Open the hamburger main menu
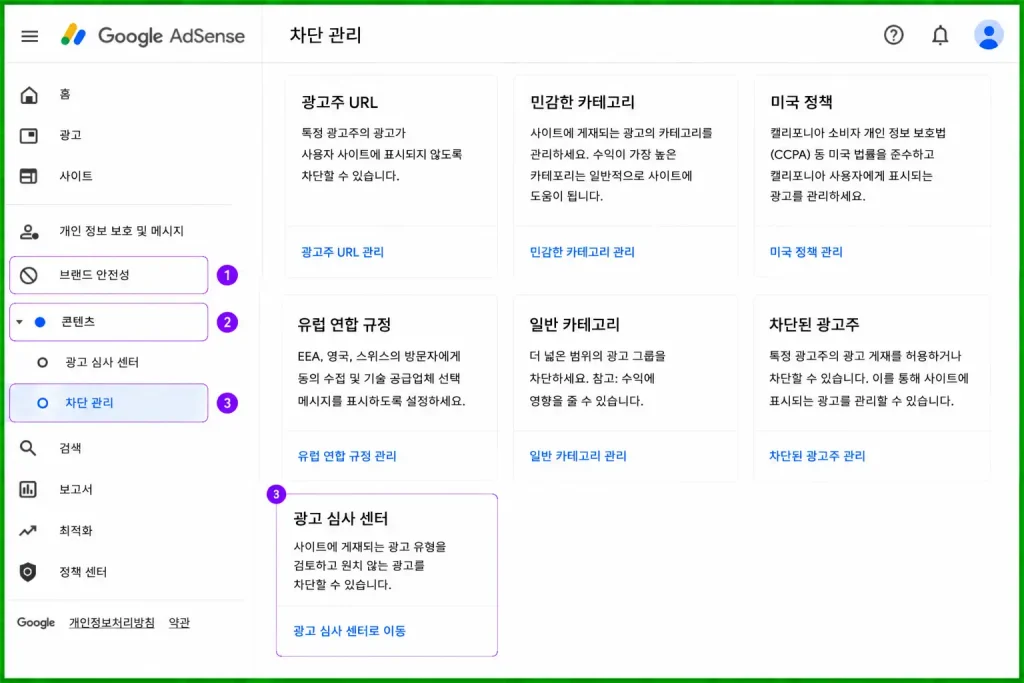Screen dimensions: 1024x683 coord(29,36)
